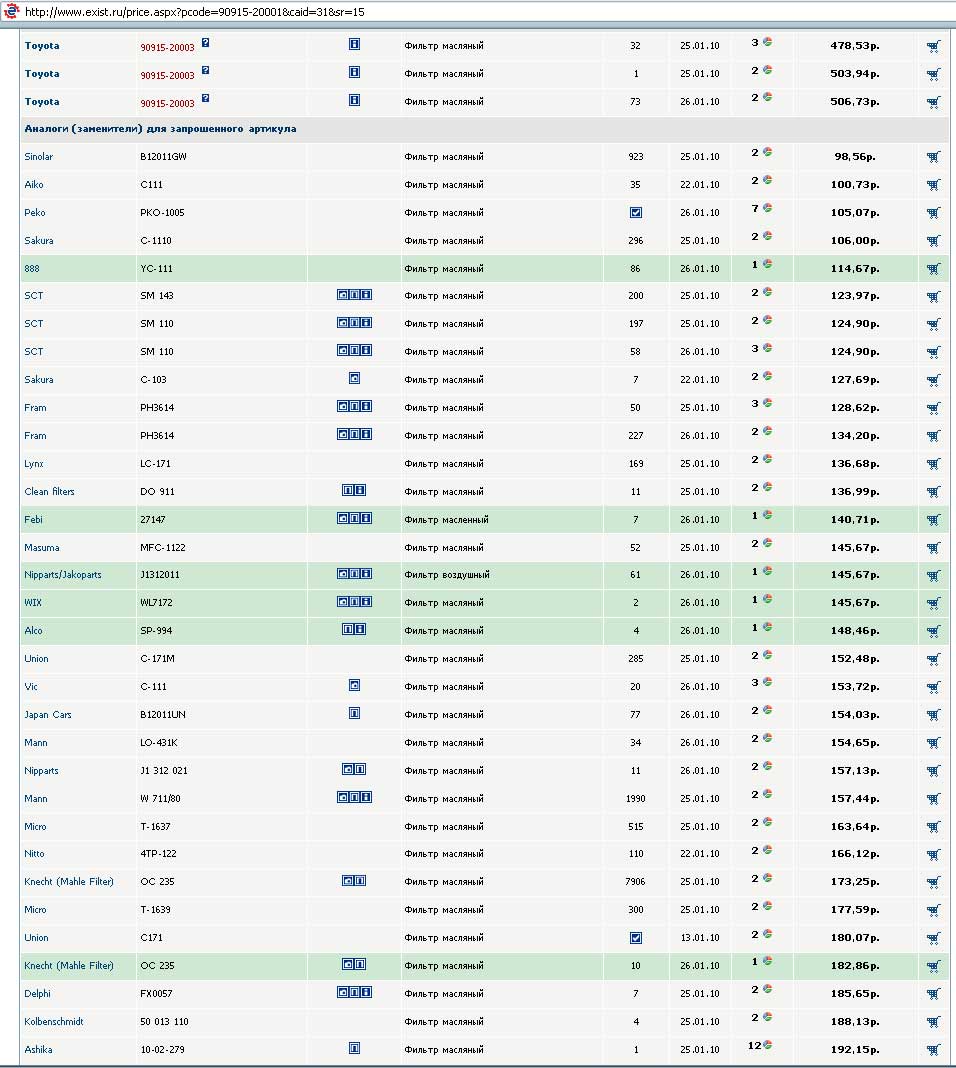Open first Toyota 90915-20003 article link
Screen dimensions: 956x1068
click(167, 47)
